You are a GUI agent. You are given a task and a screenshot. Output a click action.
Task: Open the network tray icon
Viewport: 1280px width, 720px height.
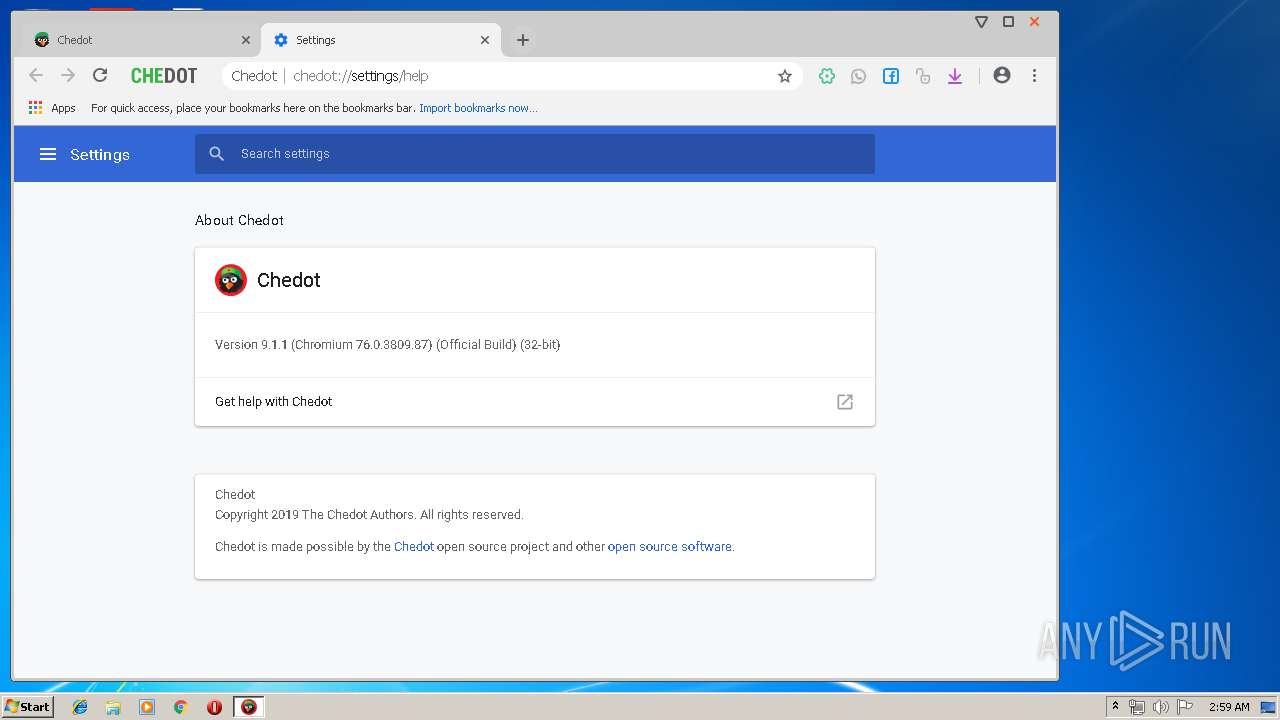click(1137, 707)
